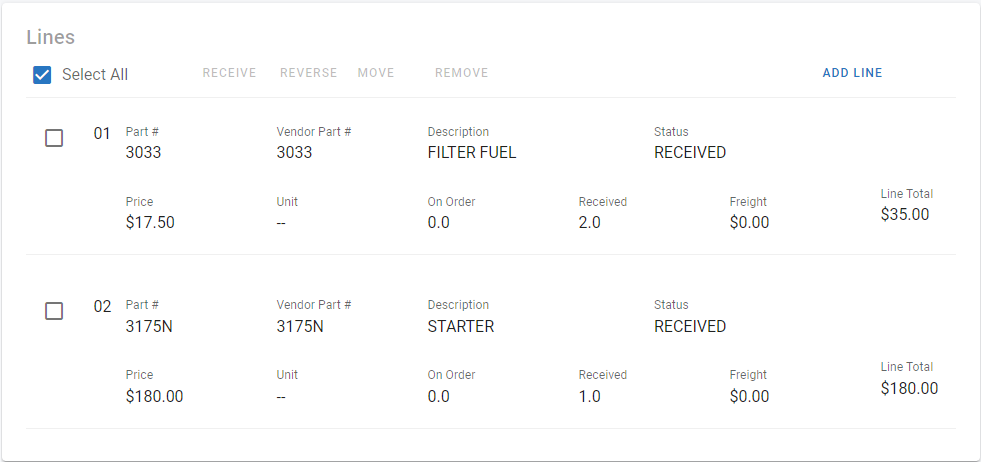
Task: Click the Freight value on line 01
Action: (x=749, y=223)
